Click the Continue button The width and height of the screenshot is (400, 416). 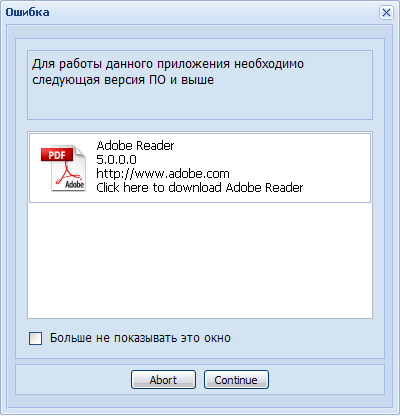[x=236, y=380]
